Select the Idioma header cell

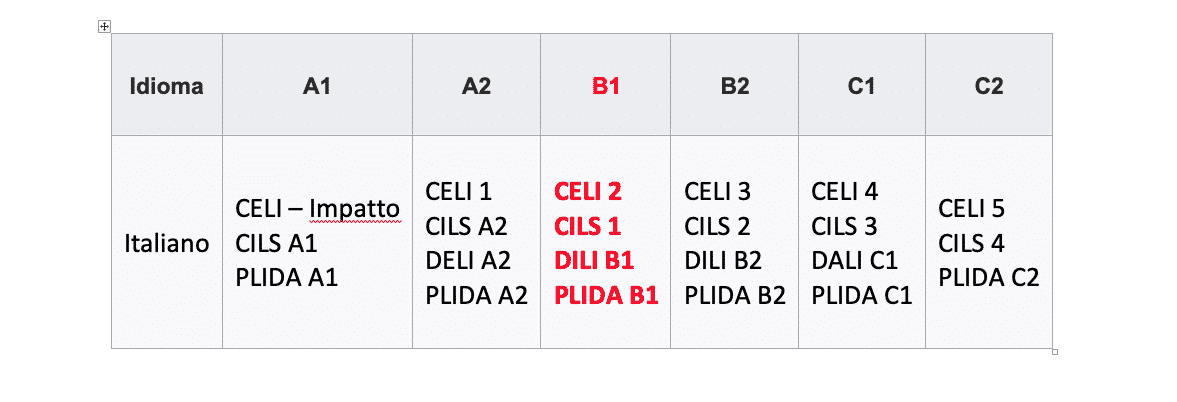tap(167, 86)
